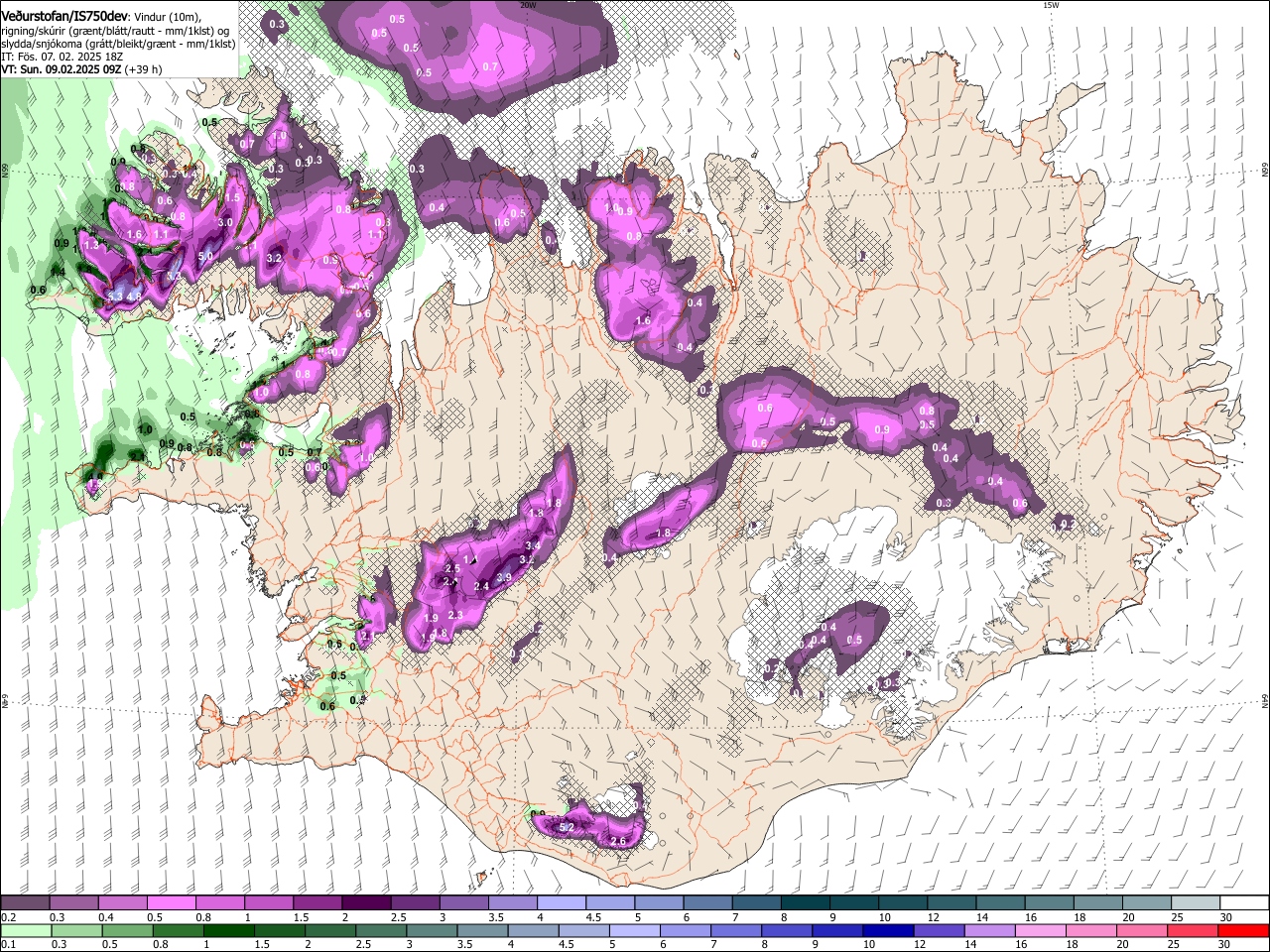Screen dimensions: 1270x952
Task: Click the snow legend swatch between 20 and 25
Action: pos(1147,903)
